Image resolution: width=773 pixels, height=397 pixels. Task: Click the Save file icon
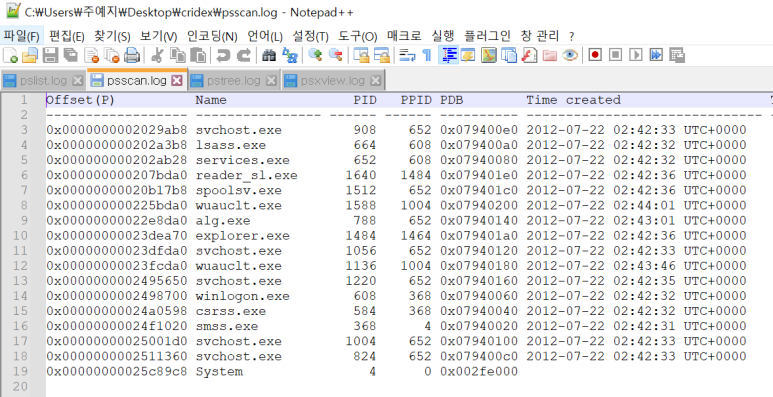(50, 55)
